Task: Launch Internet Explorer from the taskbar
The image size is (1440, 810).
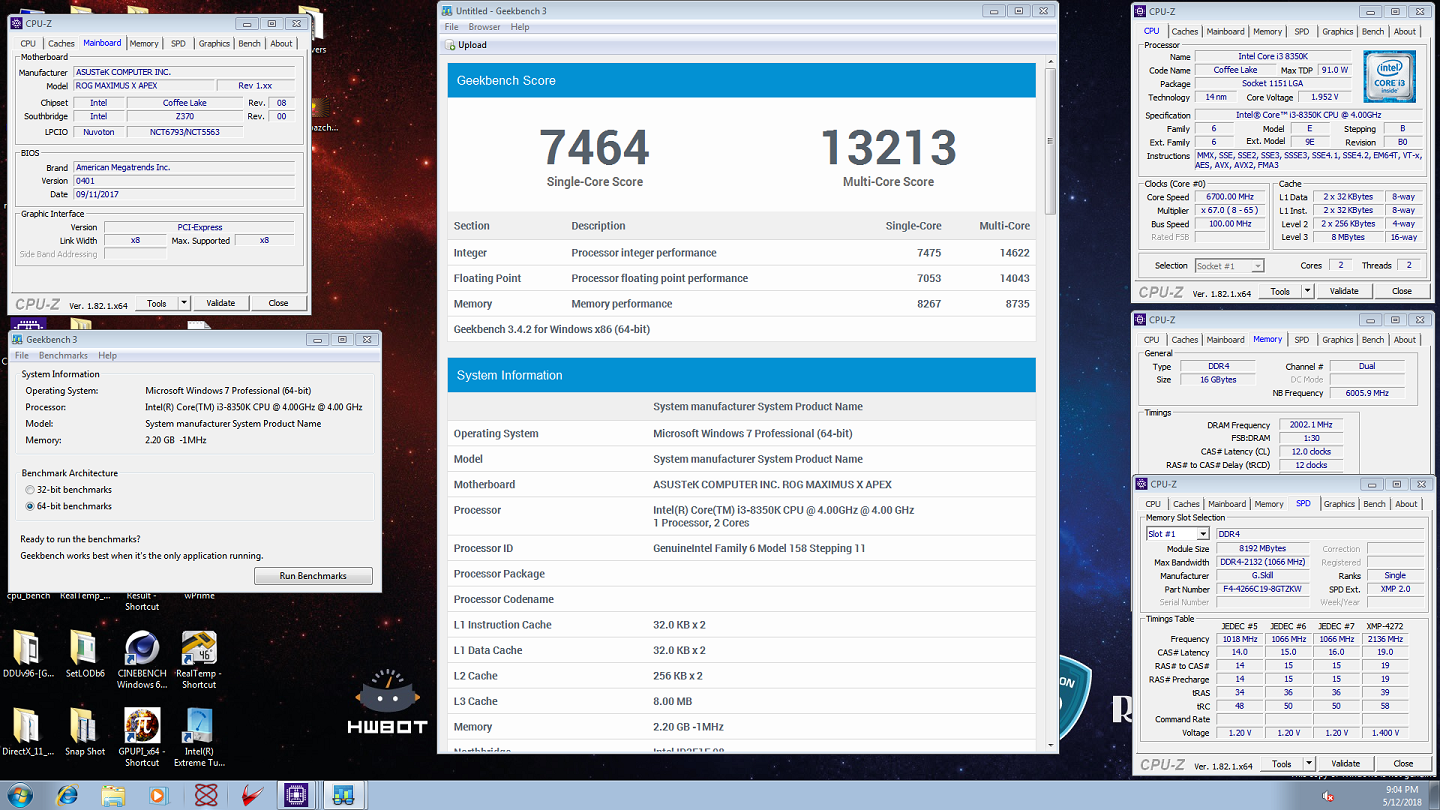Action: pyautogui.click(x=67, y=796)
